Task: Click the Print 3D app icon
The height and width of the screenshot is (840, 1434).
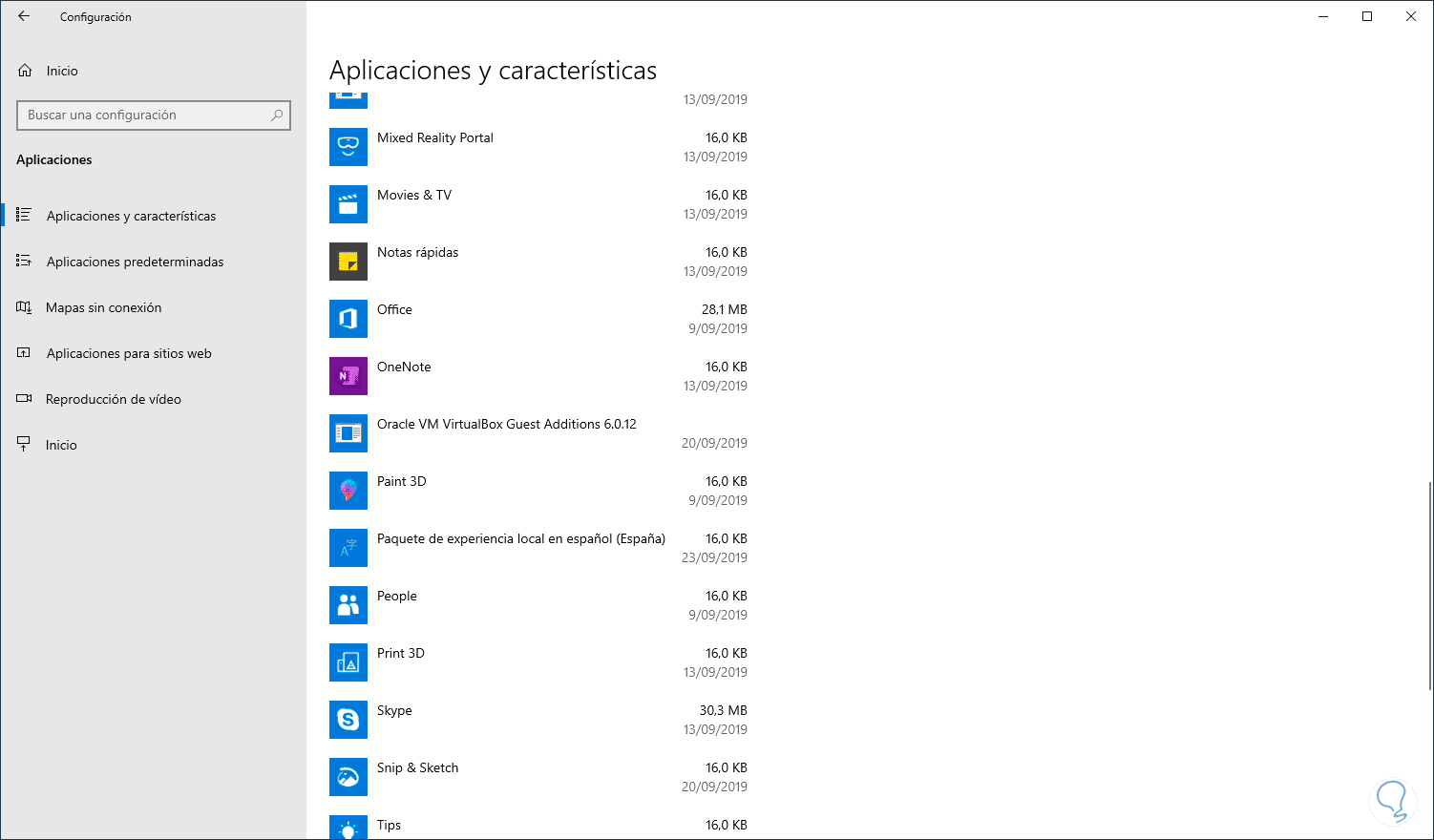Action: point(348,662)
